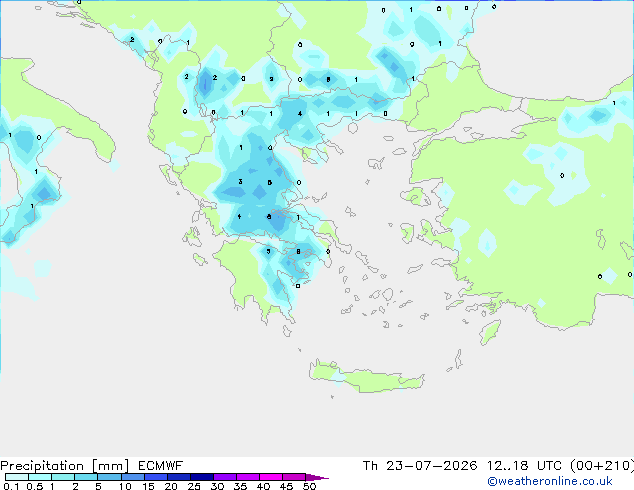Click the '0.5' legend scale label

(35, 486)
